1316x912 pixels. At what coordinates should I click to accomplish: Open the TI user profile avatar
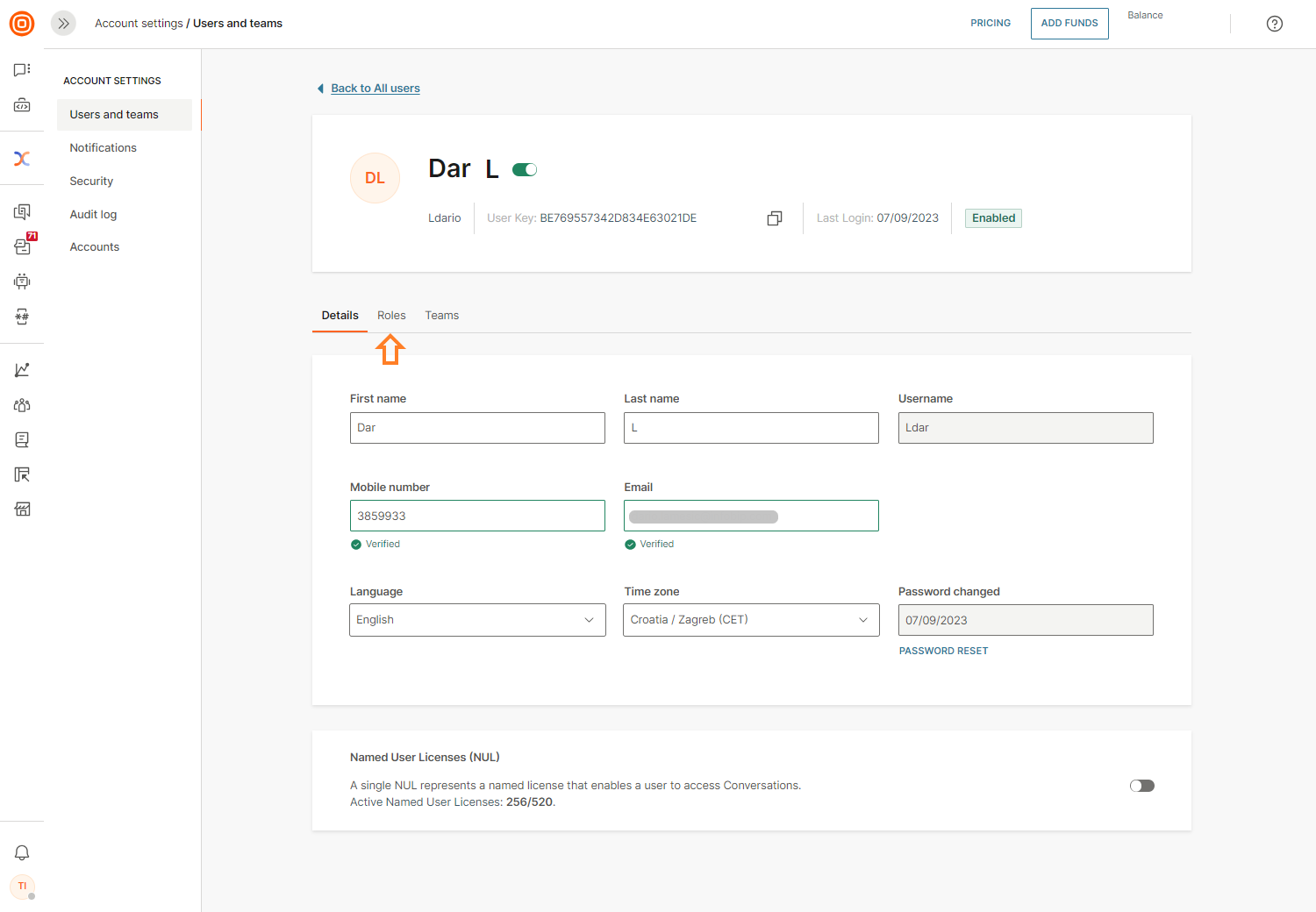pyautogui.click(x=22, y=887)
